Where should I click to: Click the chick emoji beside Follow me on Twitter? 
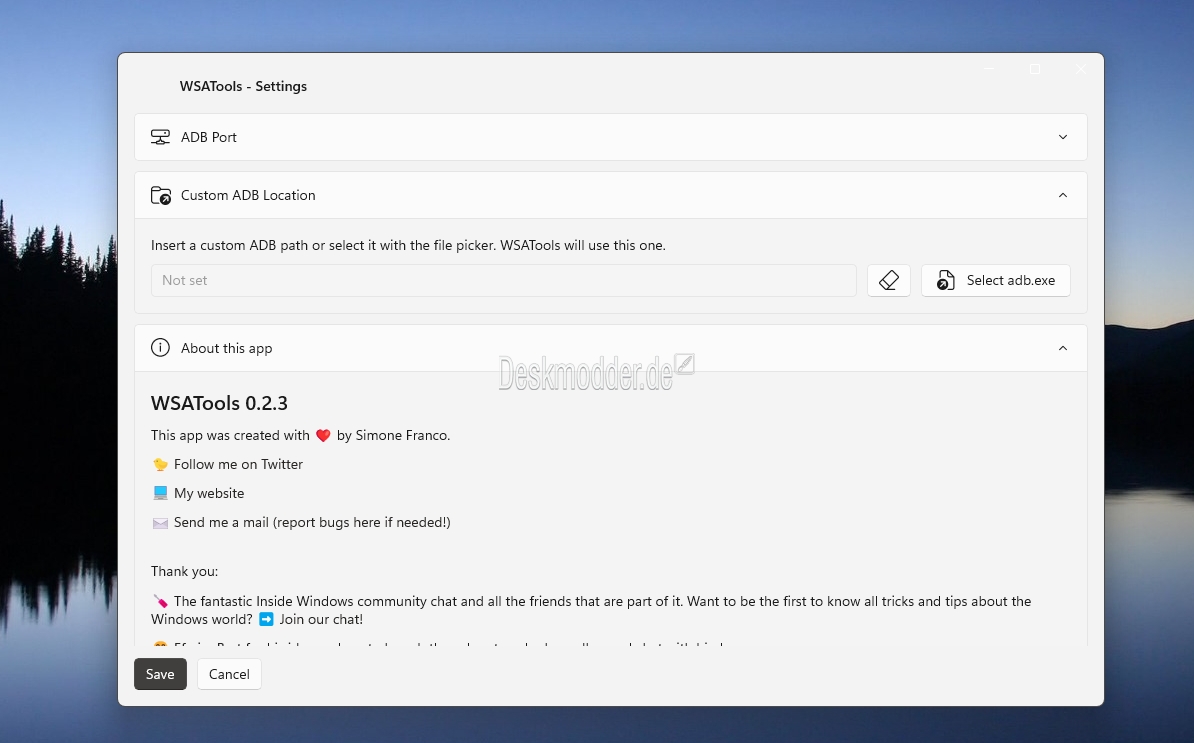(x=160, y=464)
